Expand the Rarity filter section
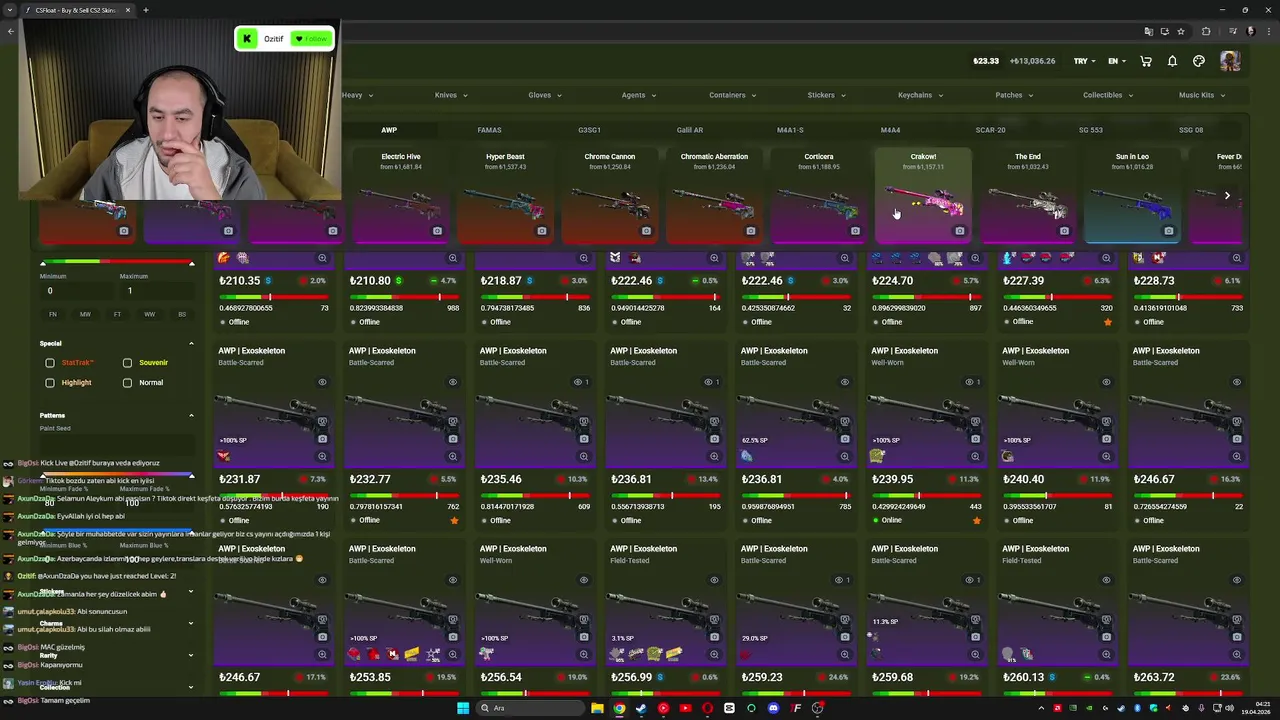The height and width of the screenshot is (720, 1280). click(191, 655)
